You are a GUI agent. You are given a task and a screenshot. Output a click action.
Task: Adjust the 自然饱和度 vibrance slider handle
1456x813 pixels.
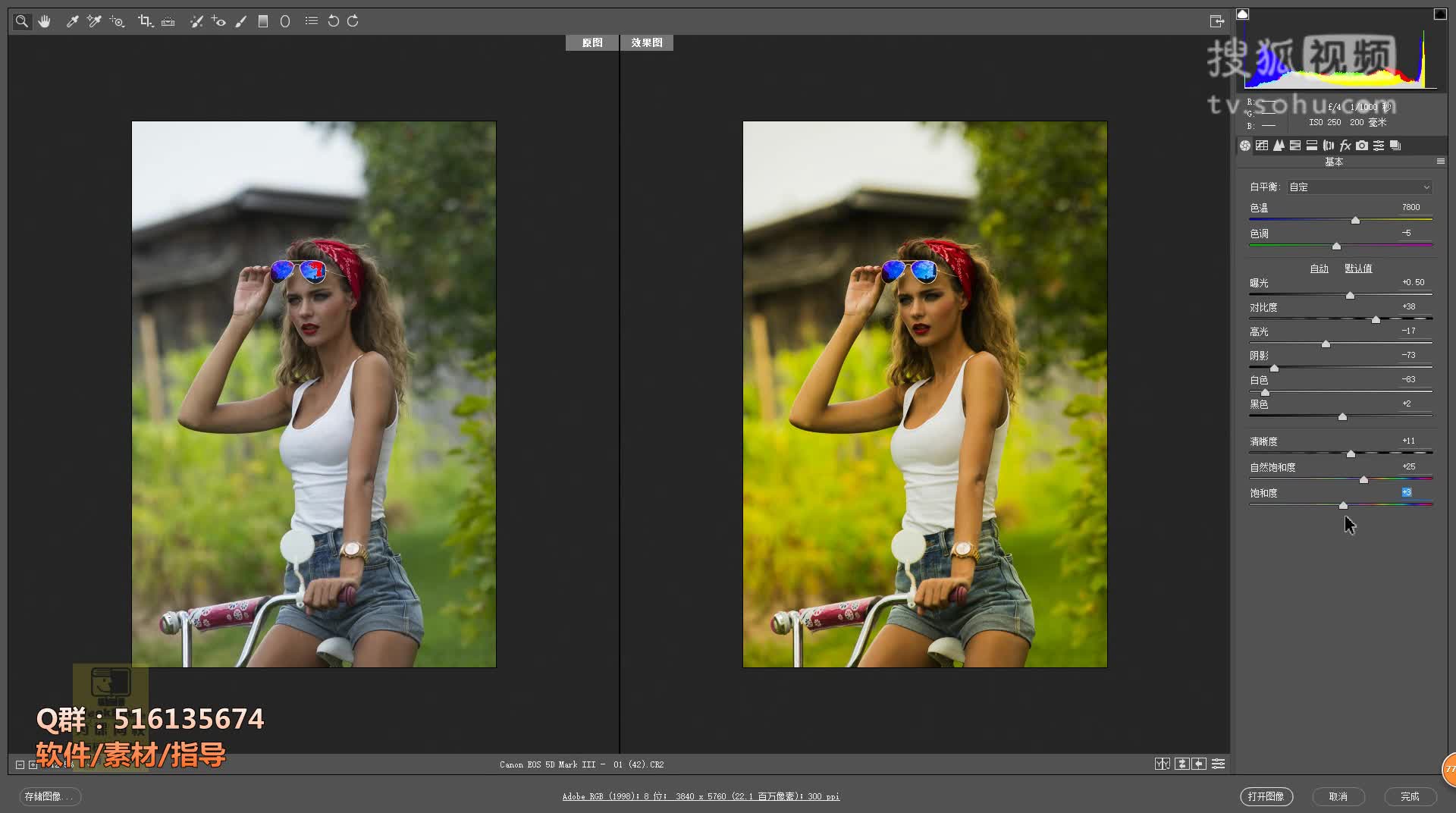point(1364,480)
